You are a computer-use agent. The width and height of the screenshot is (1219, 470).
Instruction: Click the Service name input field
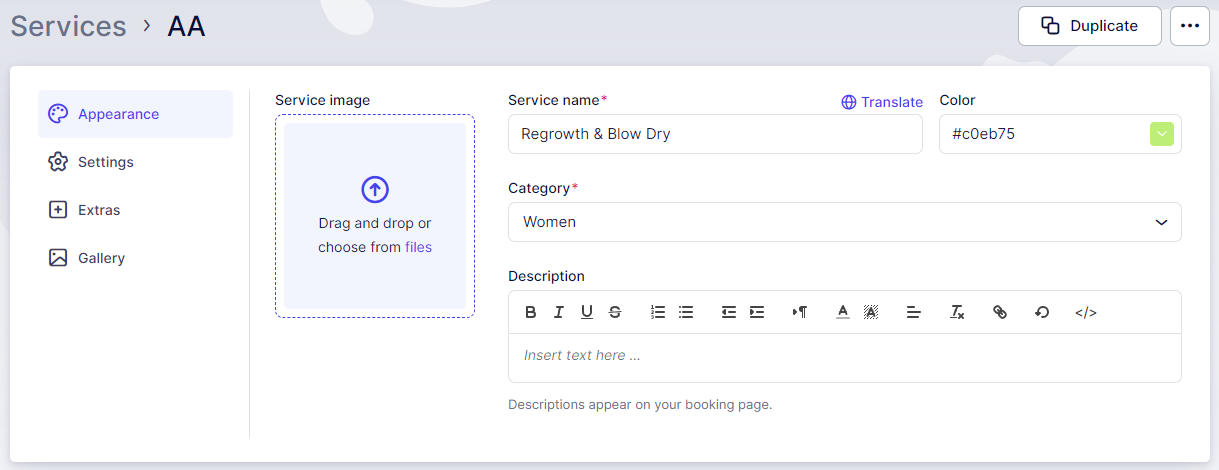(x=714, y=134)
